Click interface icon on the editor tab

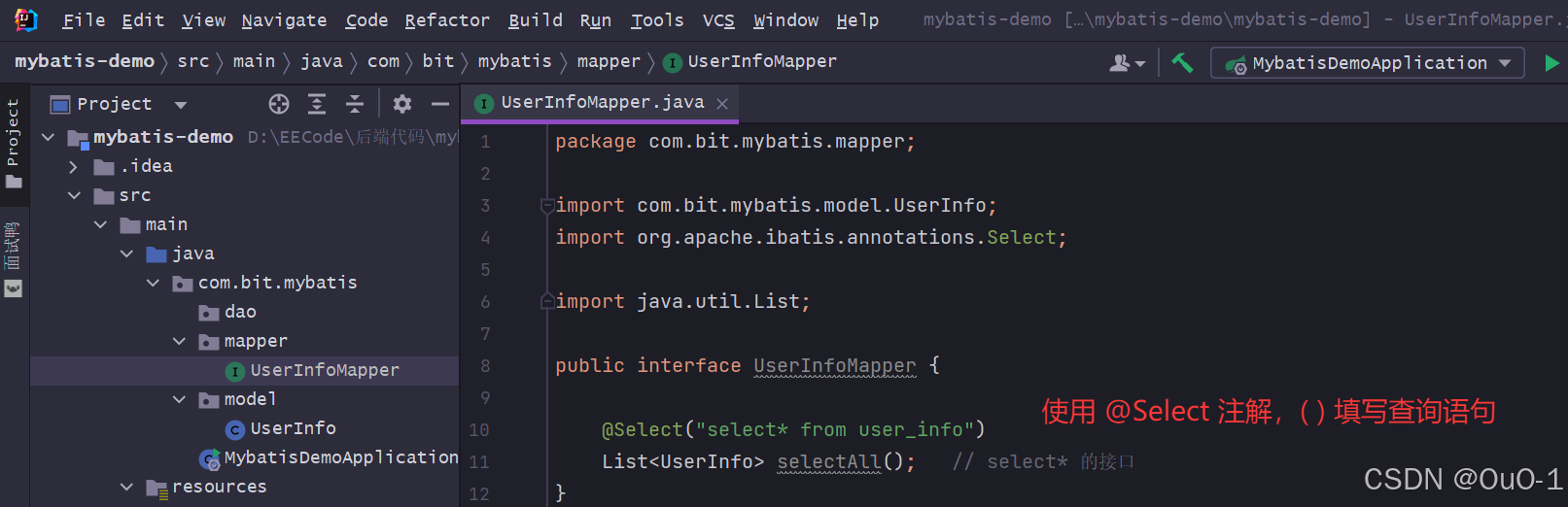click(483, 103)
